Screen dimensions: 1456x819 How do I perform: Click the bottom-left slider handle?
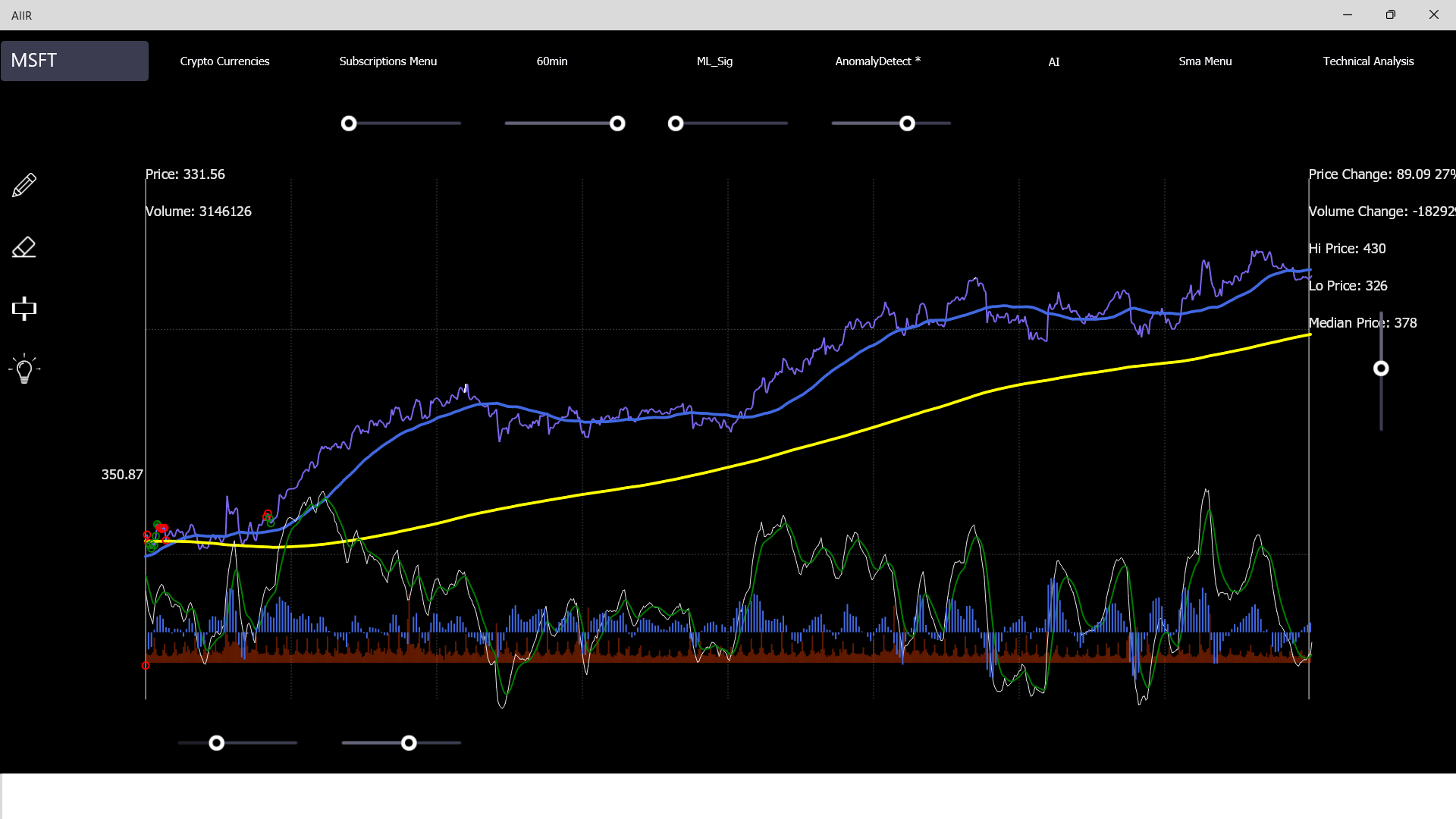coord(217,743)
